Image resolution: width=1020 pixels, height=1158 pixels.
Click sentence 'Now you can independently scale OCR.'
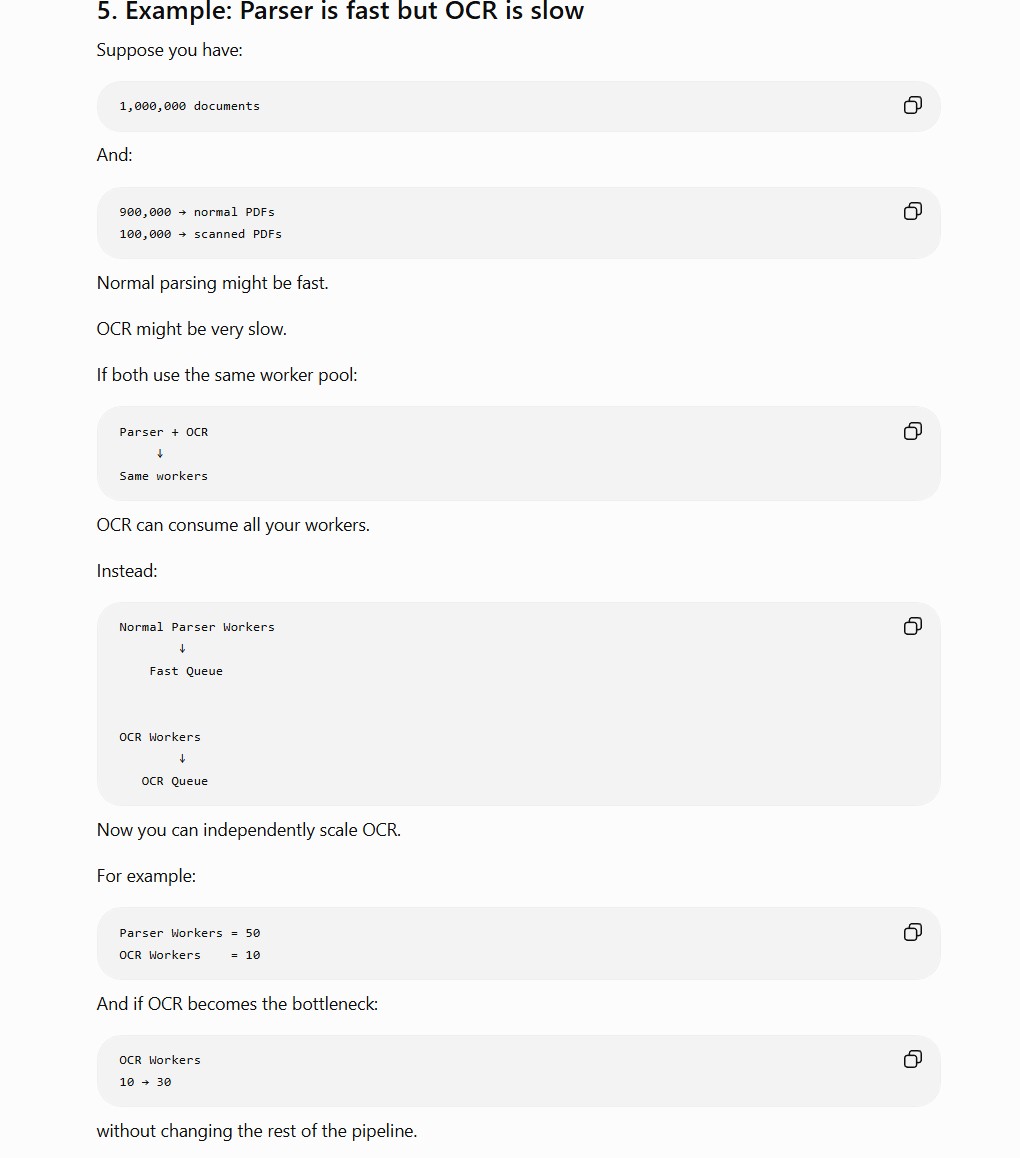click(x=249, y=830)
